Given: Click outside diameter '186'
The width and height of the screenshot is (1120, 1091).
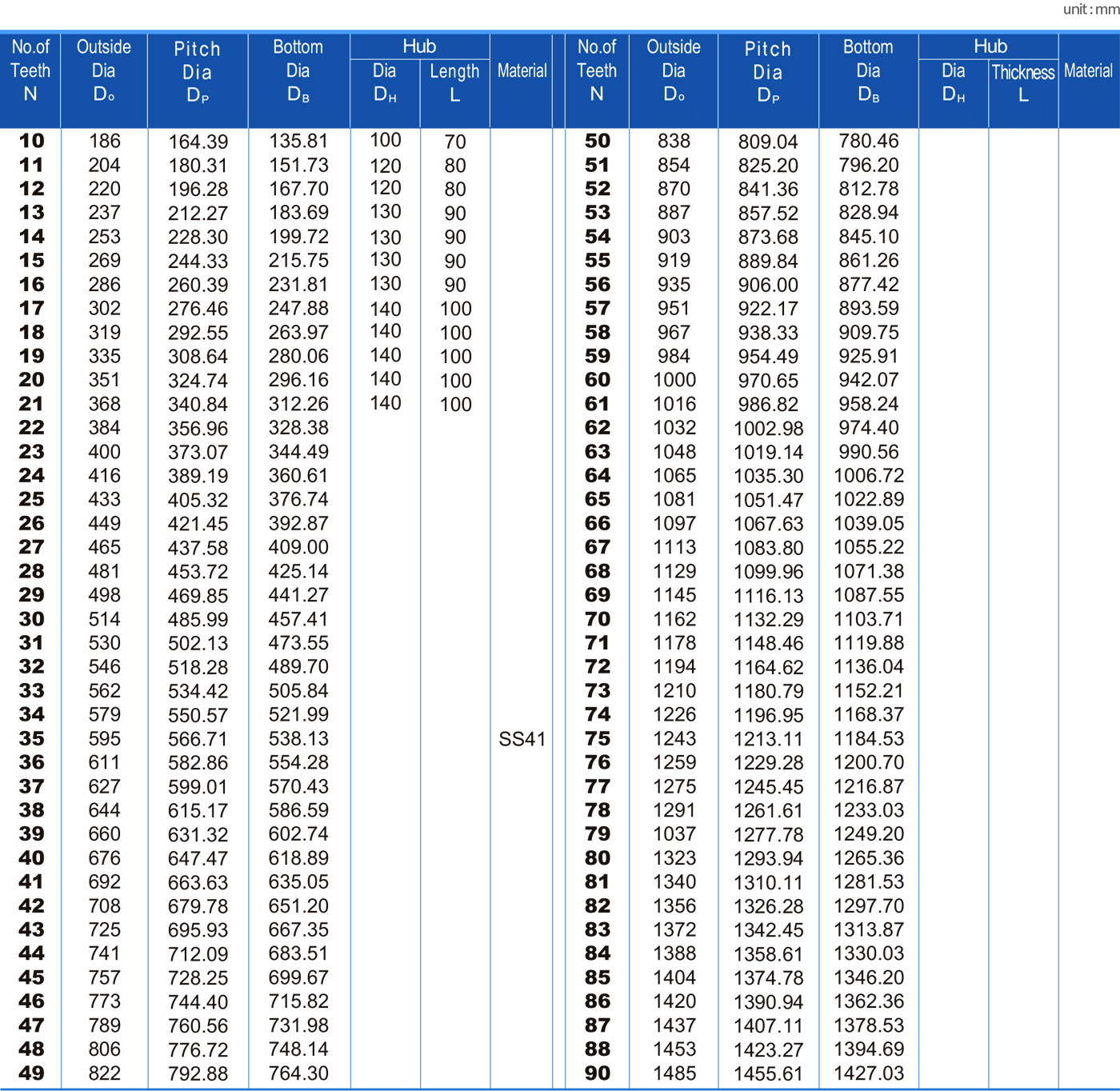Looking at the screenshot, I should point(104,141).
